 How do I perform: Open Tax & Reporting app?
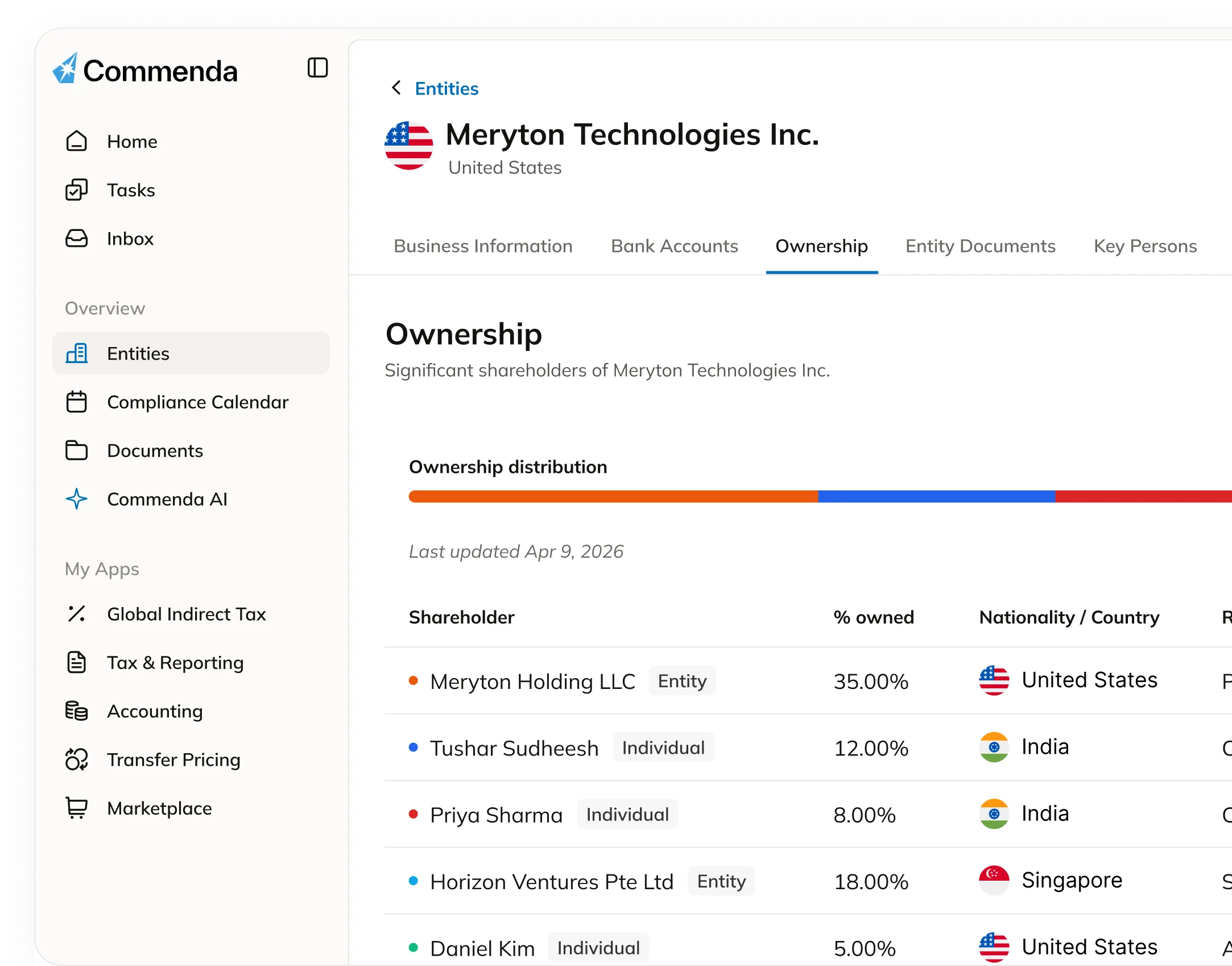coord(191,662)
